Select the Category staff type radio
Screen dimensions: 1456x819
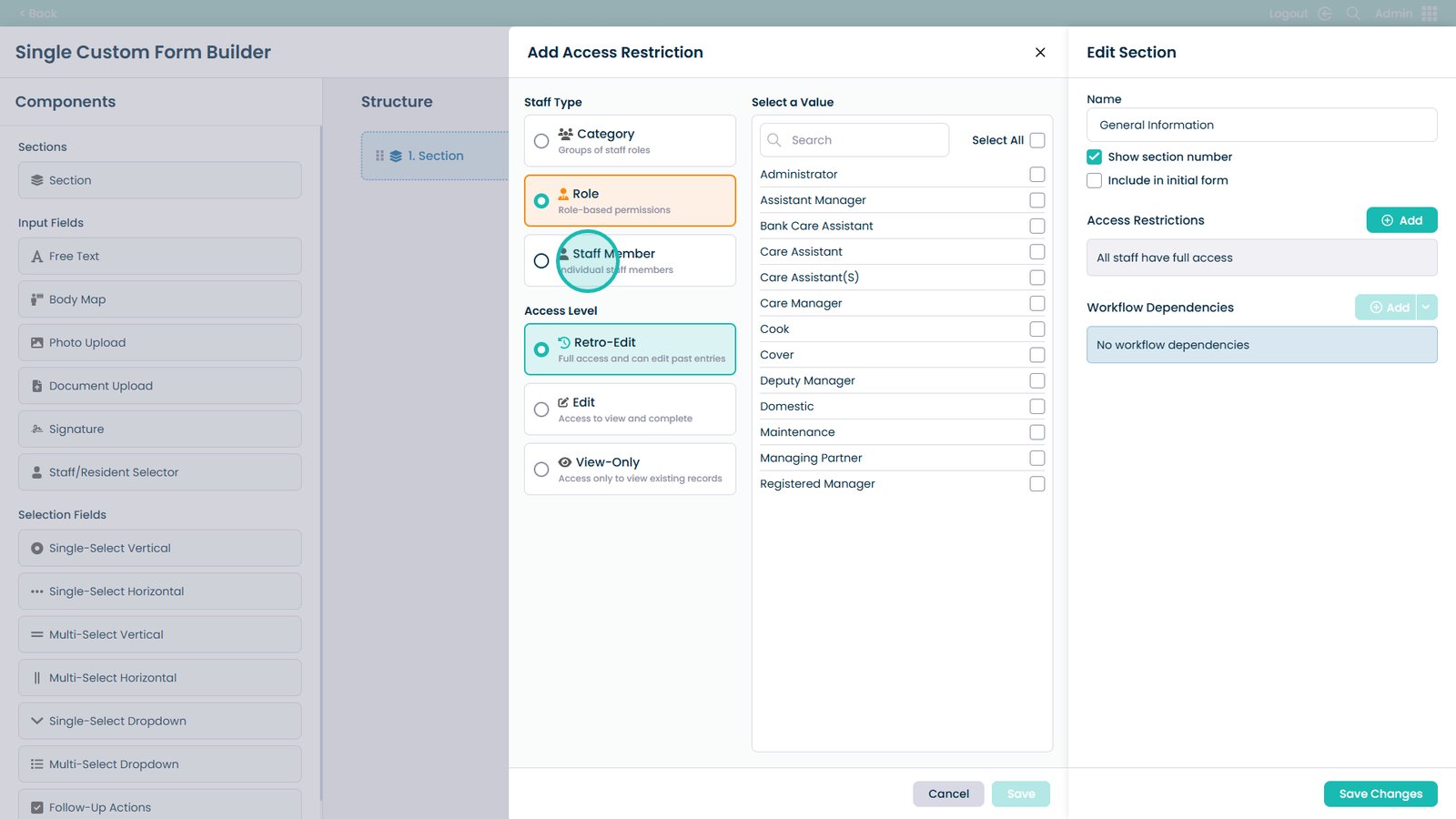pos(541,141)
